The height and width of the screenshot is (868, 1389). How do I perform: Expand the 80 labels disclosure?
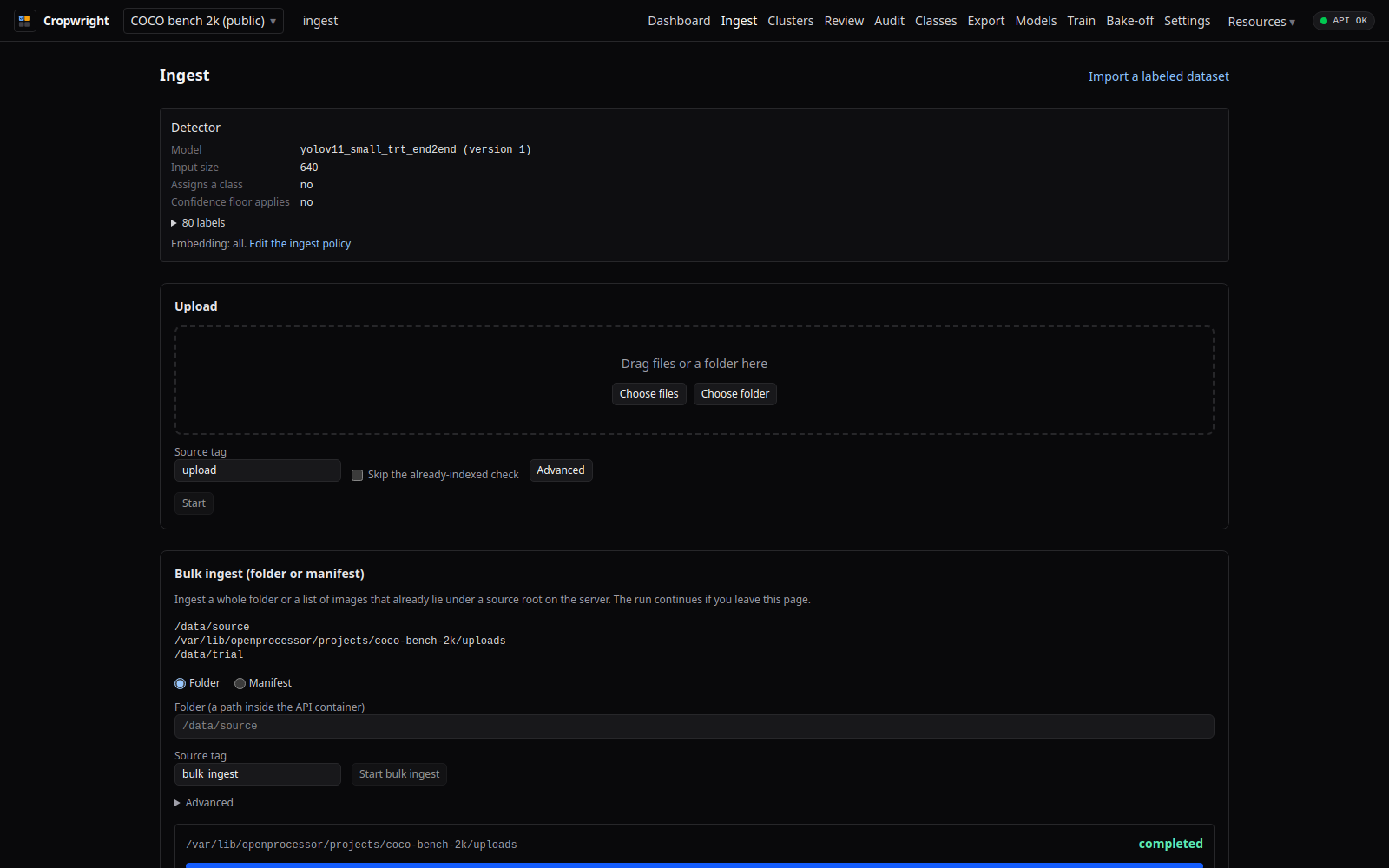(x=198, y=223)
